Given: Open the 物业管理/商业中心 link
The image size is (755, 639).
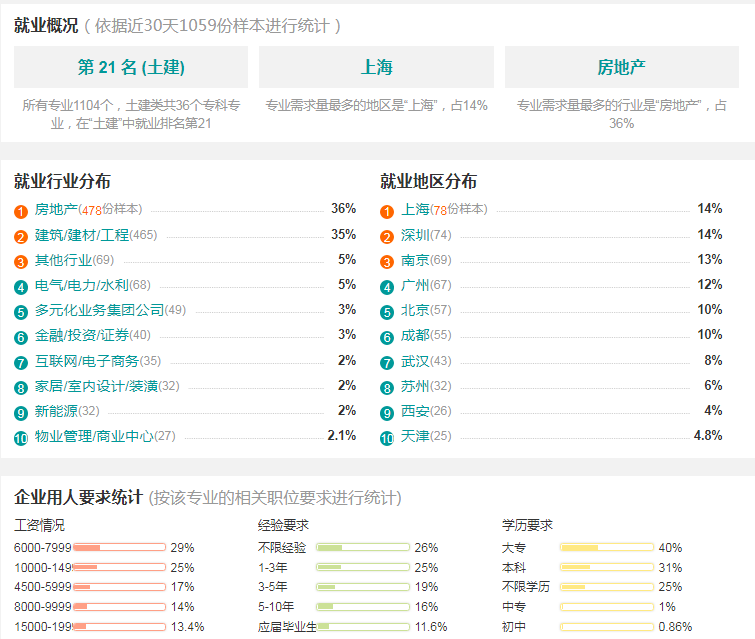Looking at the screenshot, I should coord(94,436).
